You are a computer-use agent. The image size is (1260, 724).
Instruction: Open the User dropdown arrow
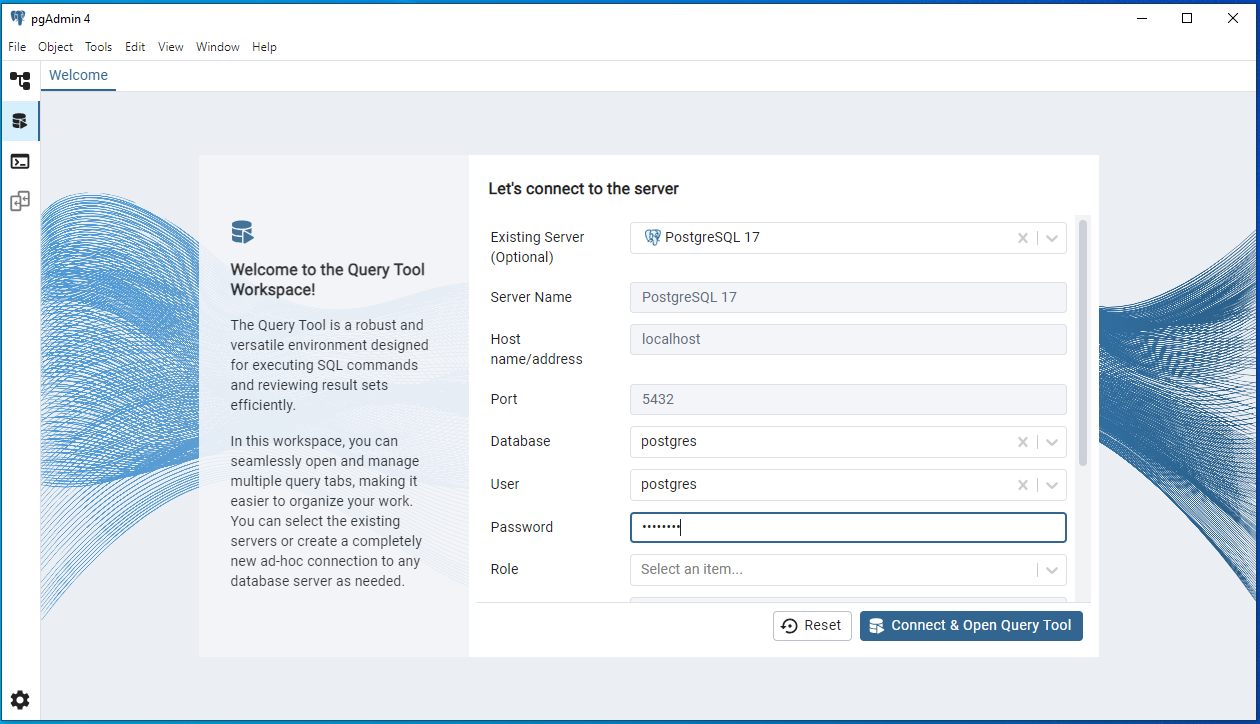coord(1052,485)
